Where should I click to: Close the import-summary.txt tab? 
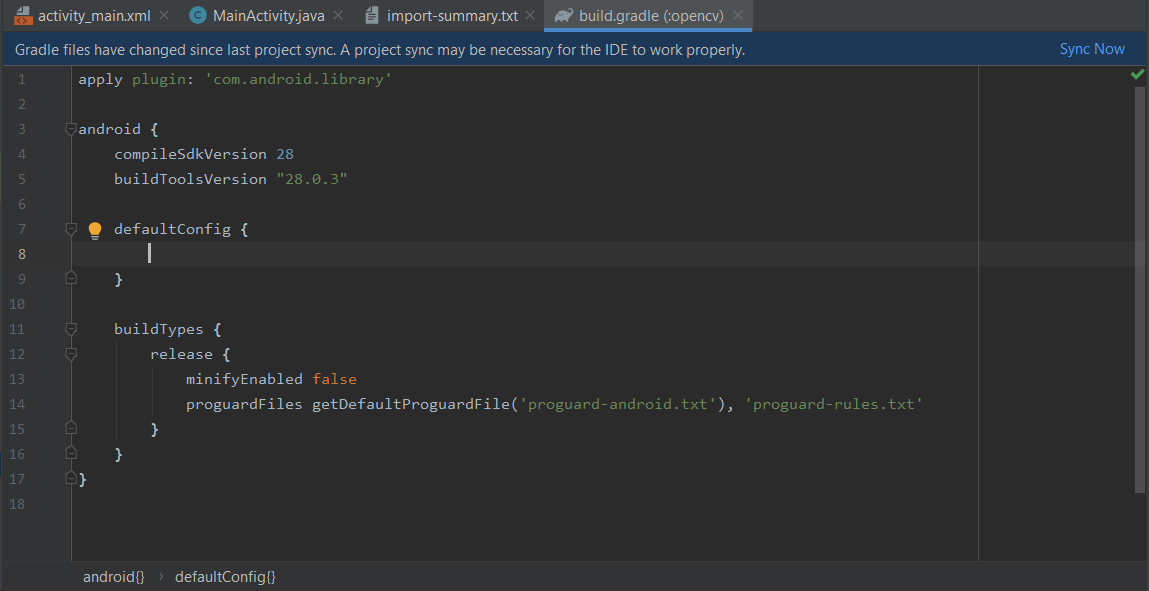pos(531,15)
